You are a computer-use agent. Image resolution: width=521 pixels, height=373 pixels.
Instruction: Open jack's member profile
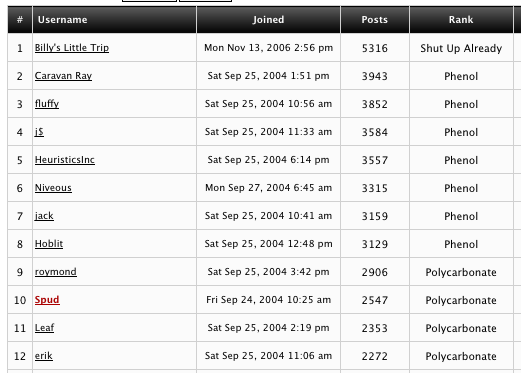click(x=44, y=216)
